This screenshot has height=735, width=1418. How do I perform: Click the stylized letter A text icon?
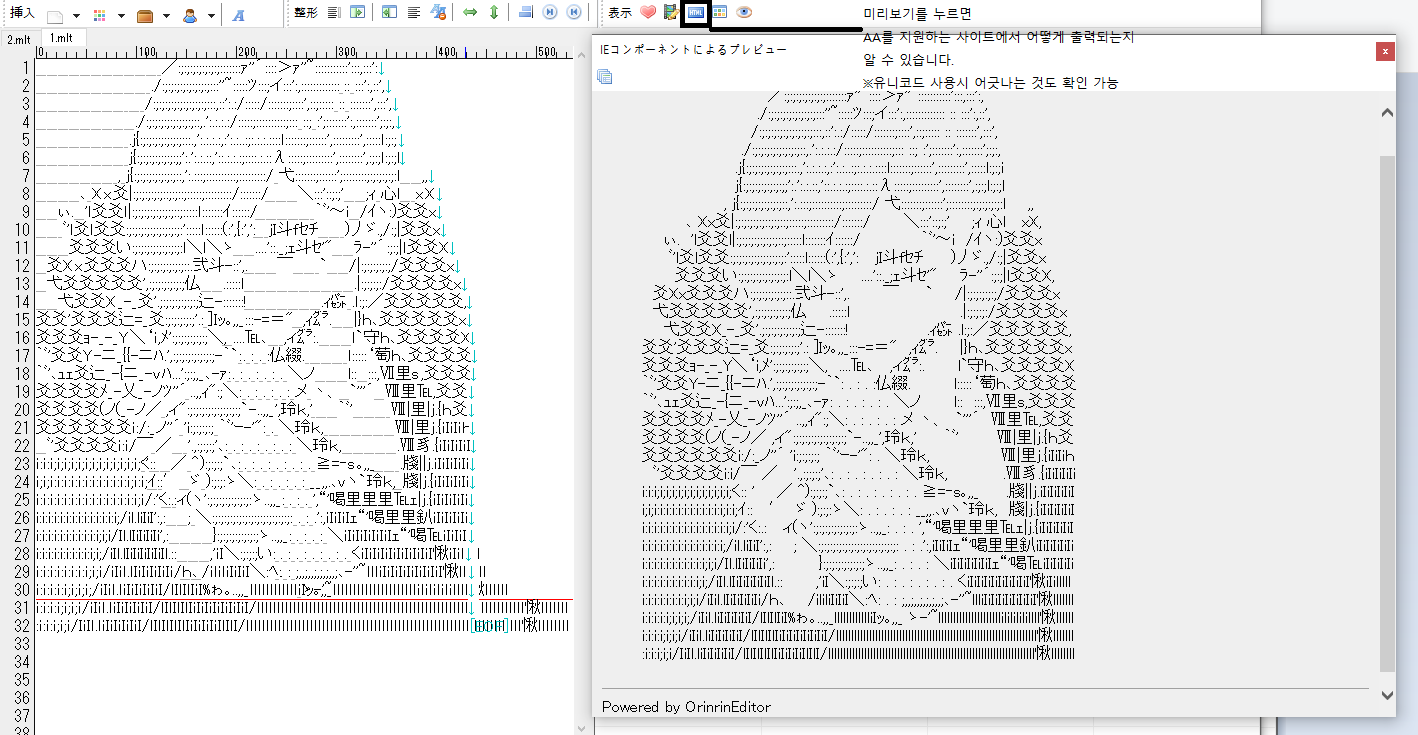pyautogui.click(x=238, y=15)
